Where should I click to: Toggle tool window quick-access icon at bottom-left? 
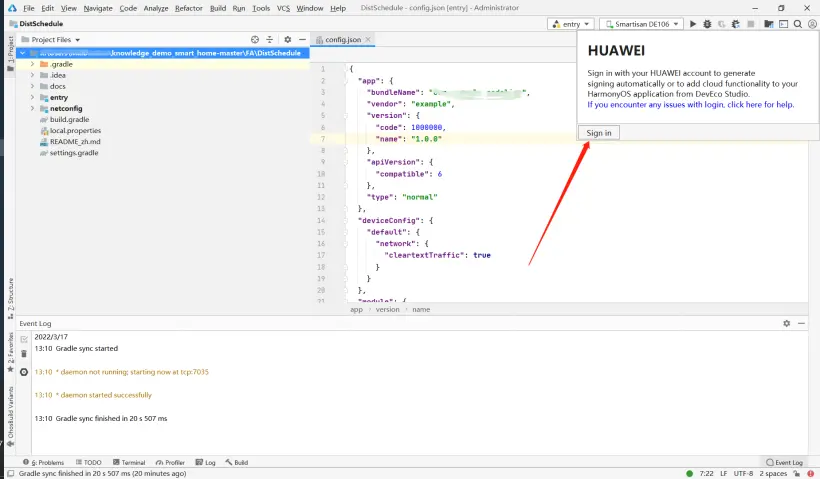coord(10,473)
